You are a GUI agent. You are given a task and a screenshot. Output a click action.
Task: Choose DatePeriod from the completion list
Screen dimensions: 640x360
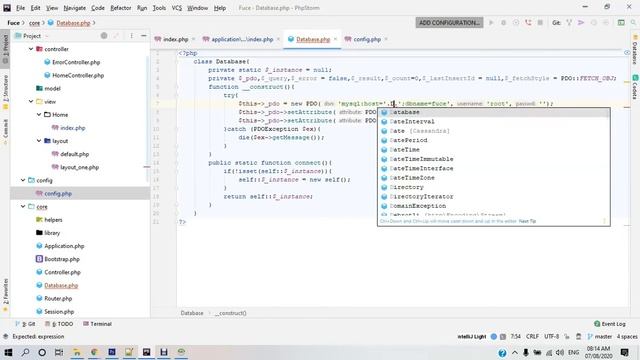493,140
